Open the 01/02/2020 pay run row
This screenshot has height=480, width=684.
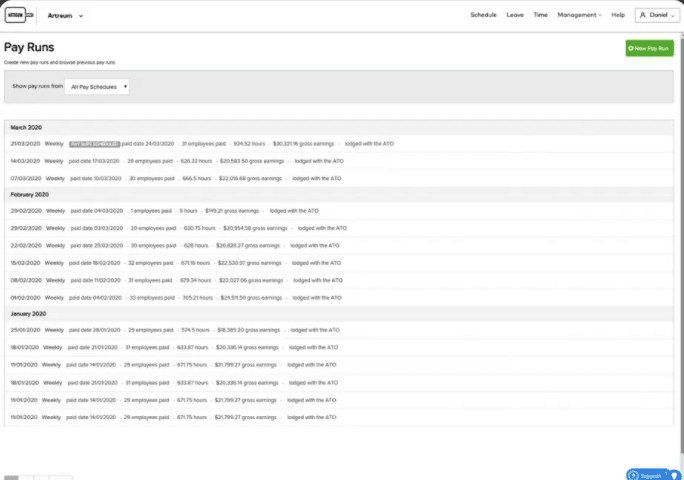[x=25, y=296]
